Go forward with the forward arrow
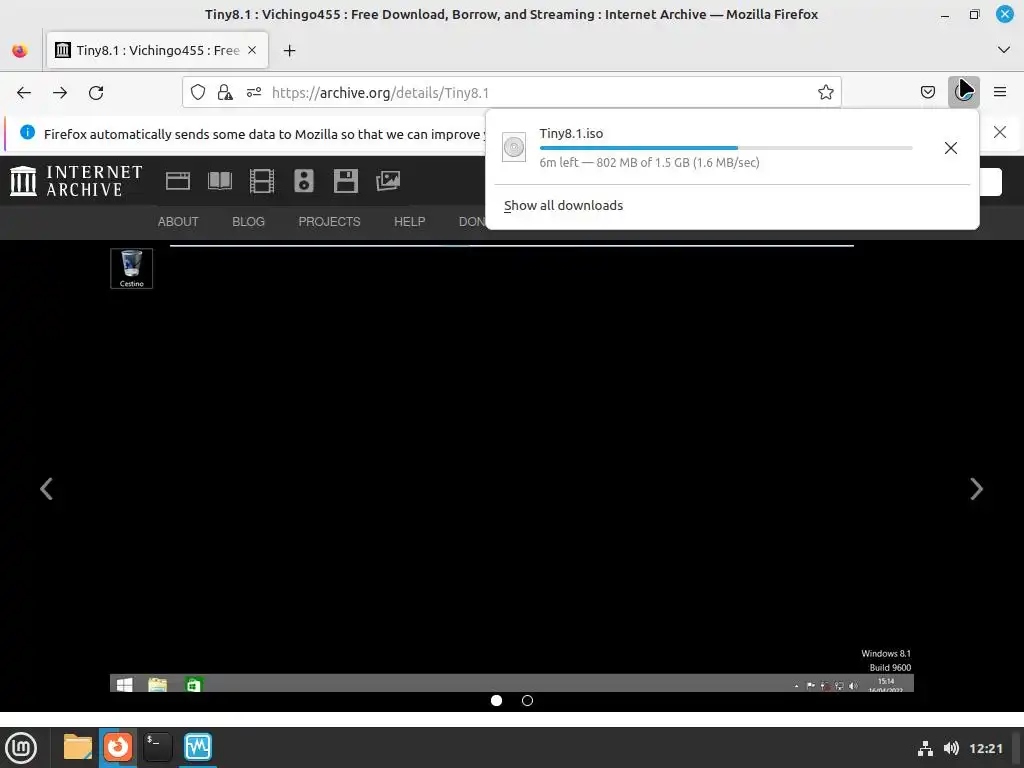The height and width of the screenshot is (768, 1024). (x=60, y=93)
